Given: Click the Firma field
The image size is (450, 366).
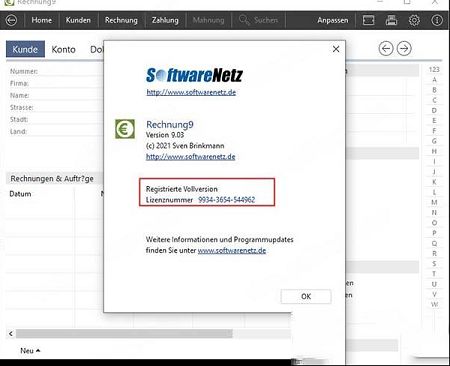Looking at the screenshot, I should 55,83.
